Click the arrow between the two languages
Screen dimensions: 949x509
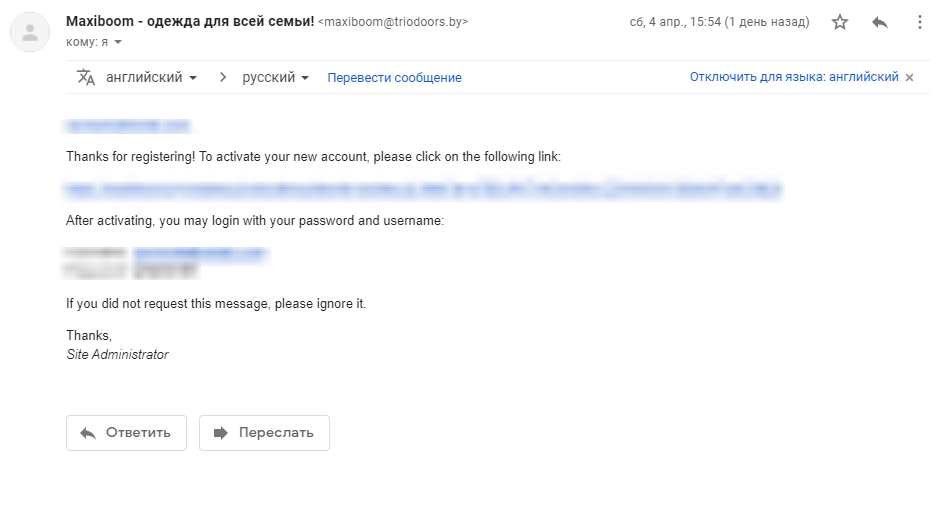click(222, 77)
